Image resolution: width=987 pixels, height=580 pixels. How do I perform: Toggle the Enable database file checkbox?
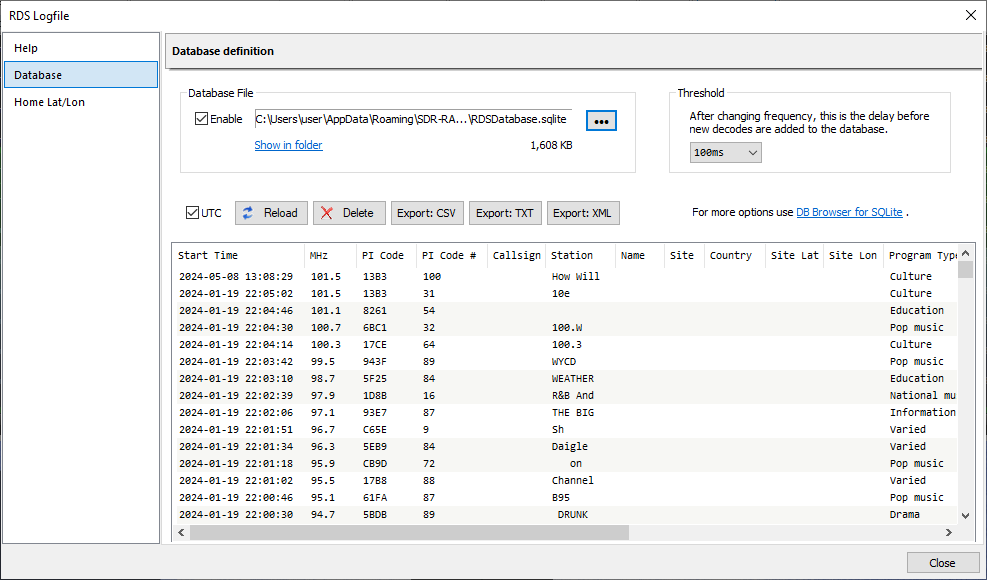point(202,119)
